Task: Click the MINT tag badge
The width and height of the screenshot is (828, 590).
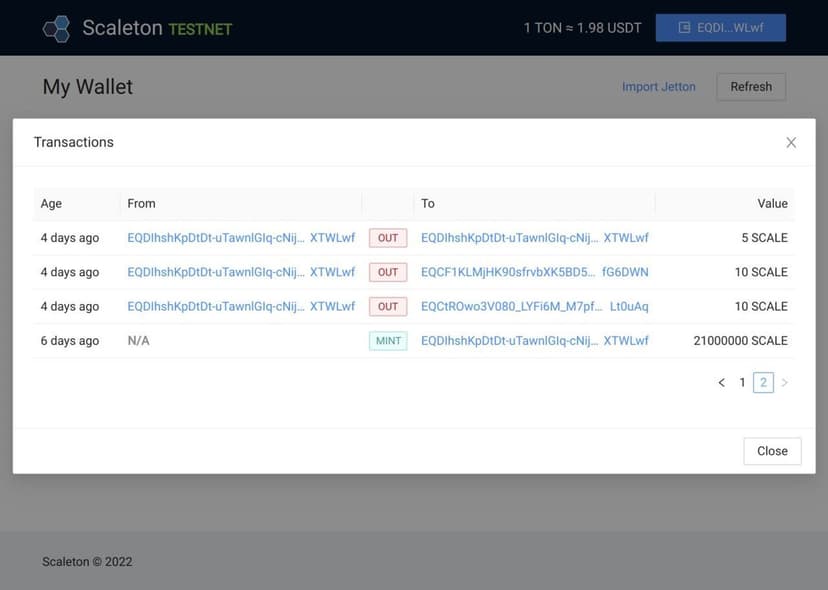Action: click(x=388, y=341)
